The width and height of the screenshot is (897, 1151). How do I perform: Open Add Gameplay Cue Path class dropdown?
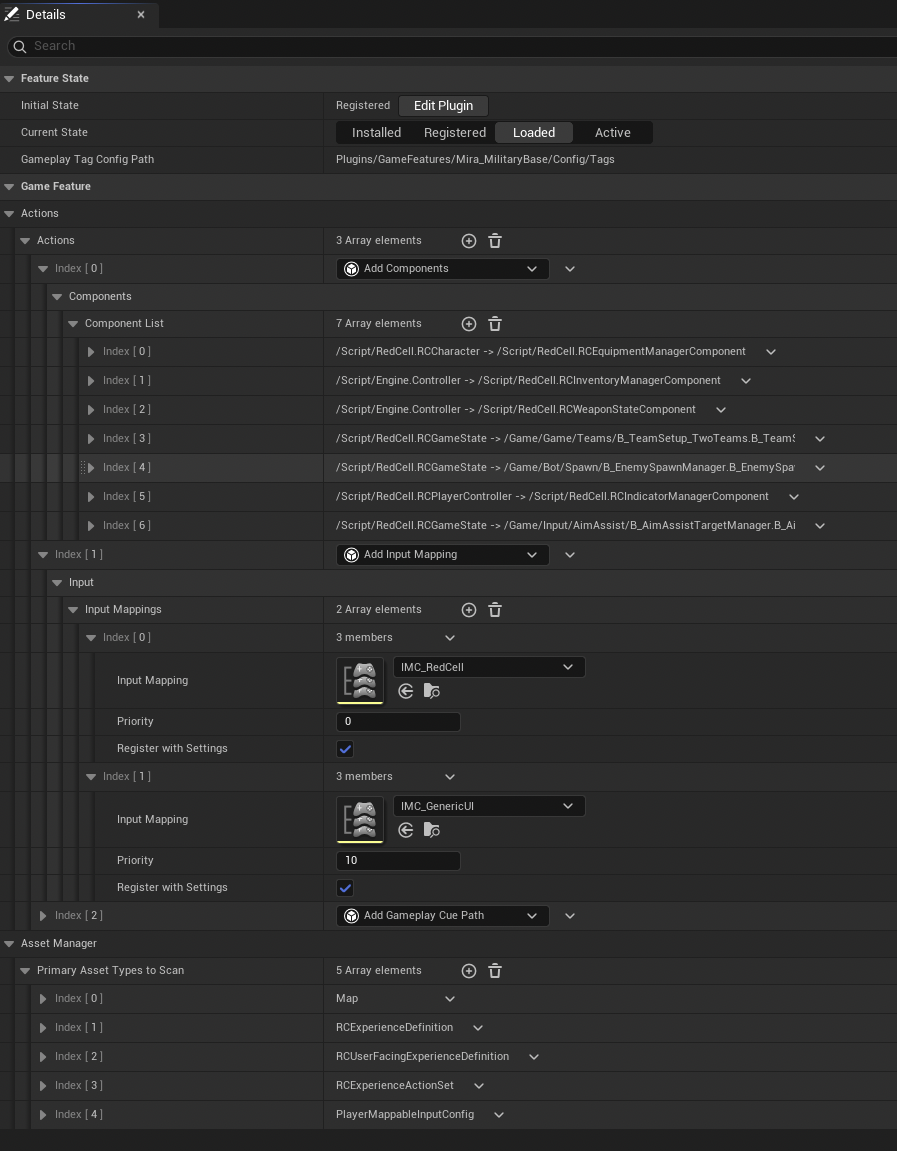point(443,916)
